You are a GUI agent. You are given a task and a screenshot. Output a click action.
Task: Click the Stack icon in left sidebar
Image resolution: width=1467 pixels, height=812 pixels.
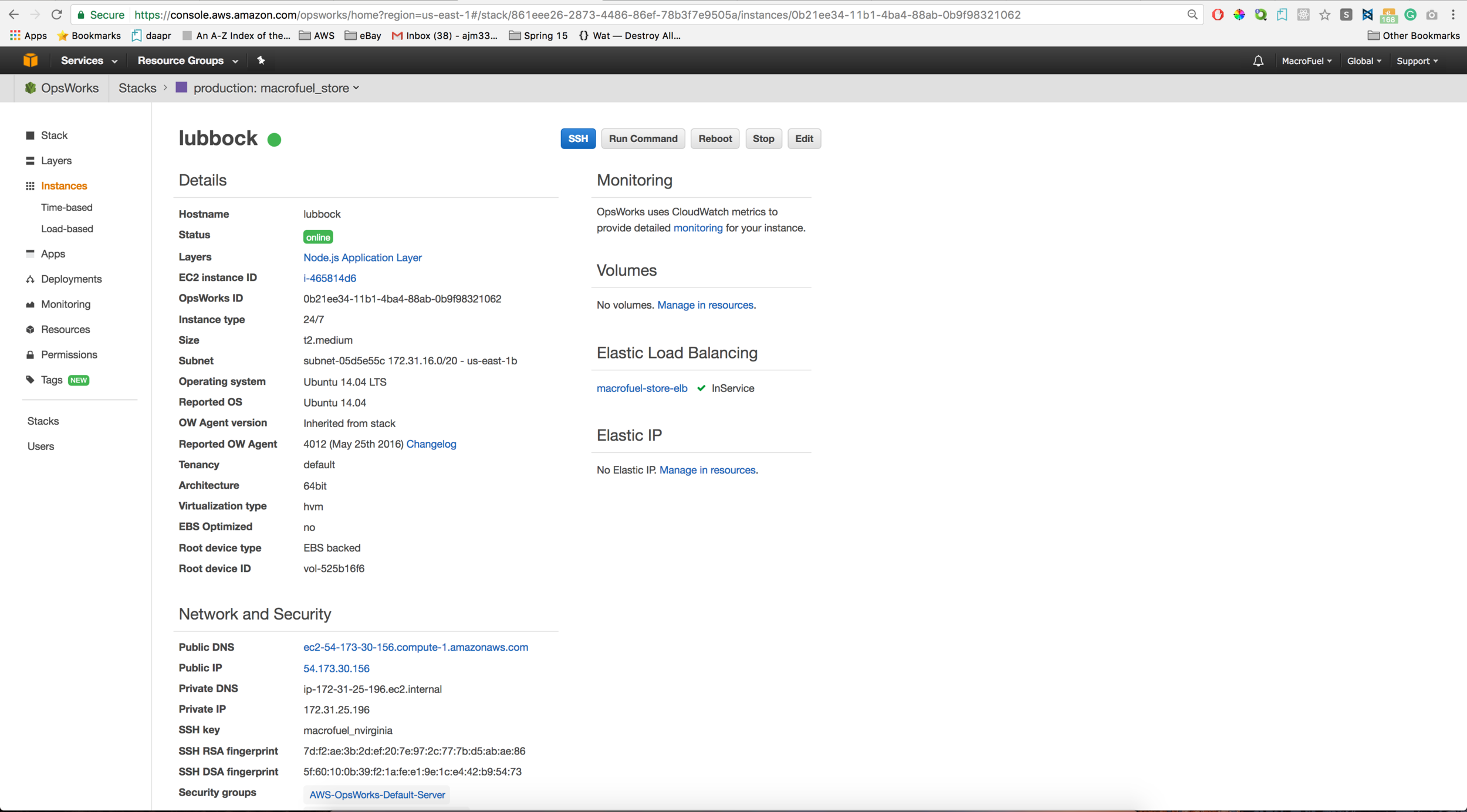tap(29, 135)
